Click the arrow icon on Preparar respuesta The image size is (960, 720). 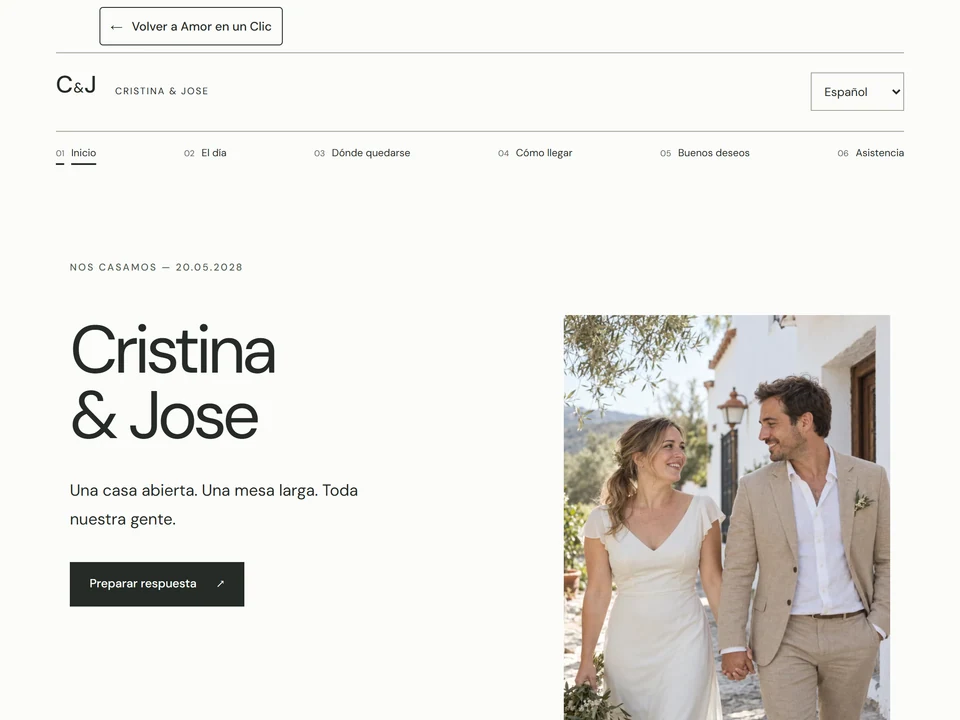[x=220, y=584]
